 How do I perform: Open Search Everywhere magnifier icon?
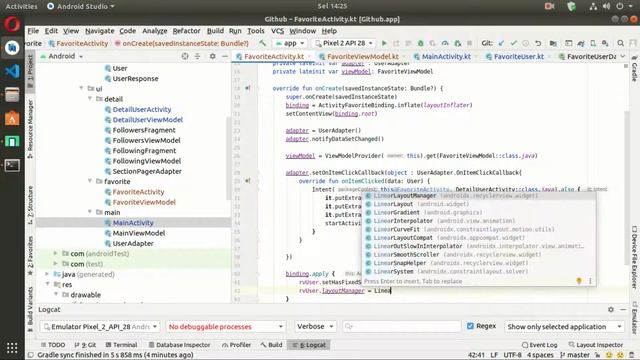point(620,43)
